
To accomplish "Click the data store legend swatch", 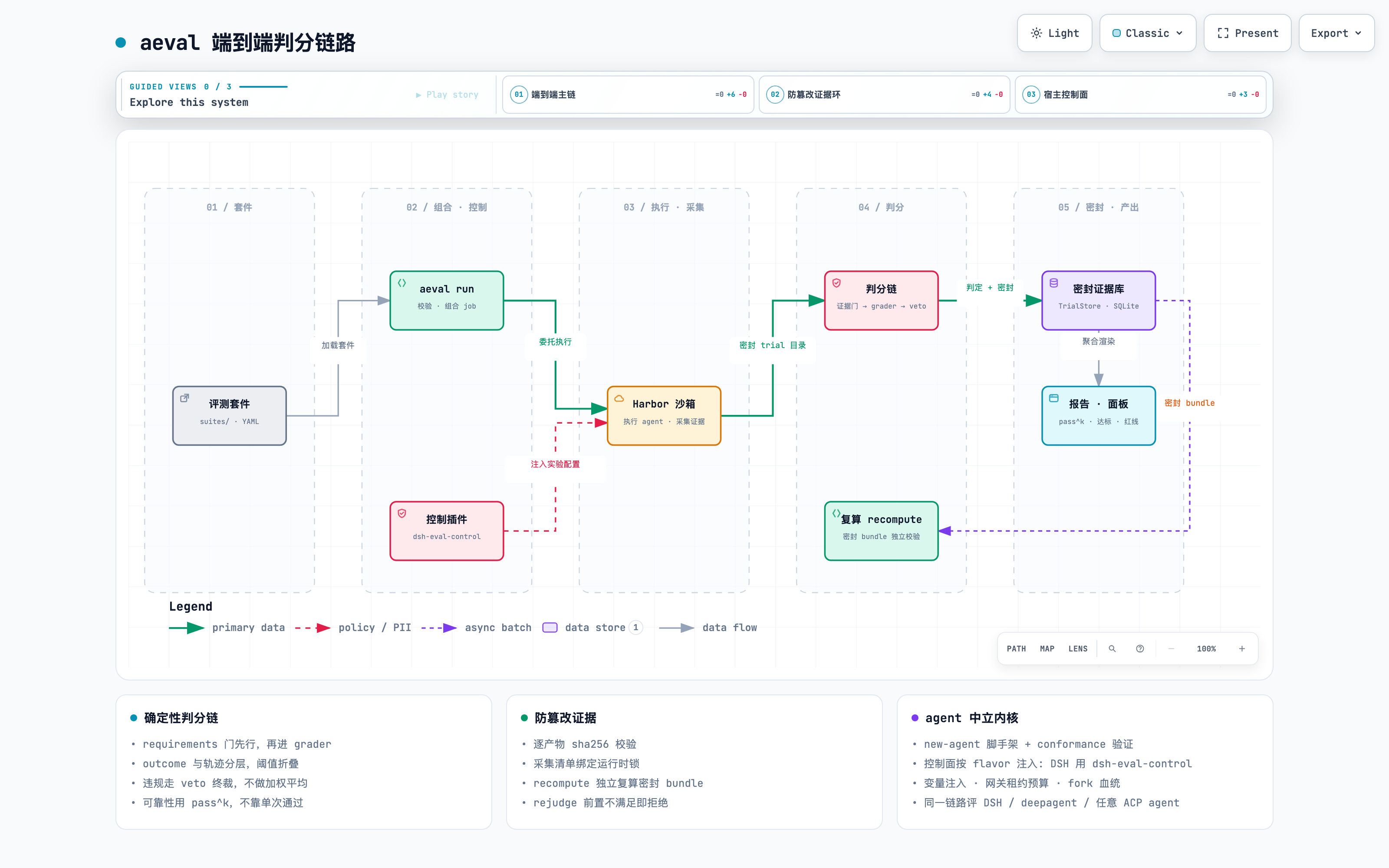I will pyautogui.click(x=550, y=628).
